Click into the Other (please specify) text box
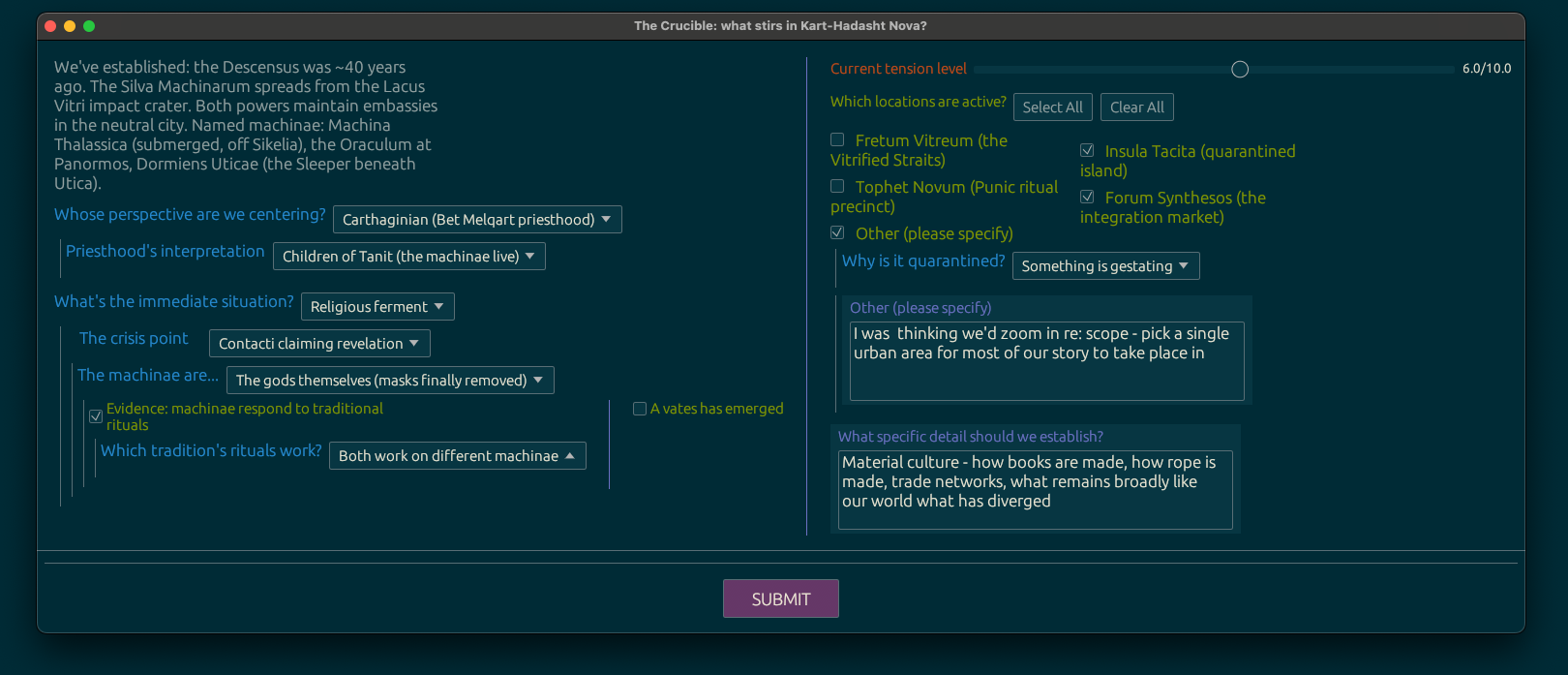The image size is (1568, 675). coord(1045,360)
